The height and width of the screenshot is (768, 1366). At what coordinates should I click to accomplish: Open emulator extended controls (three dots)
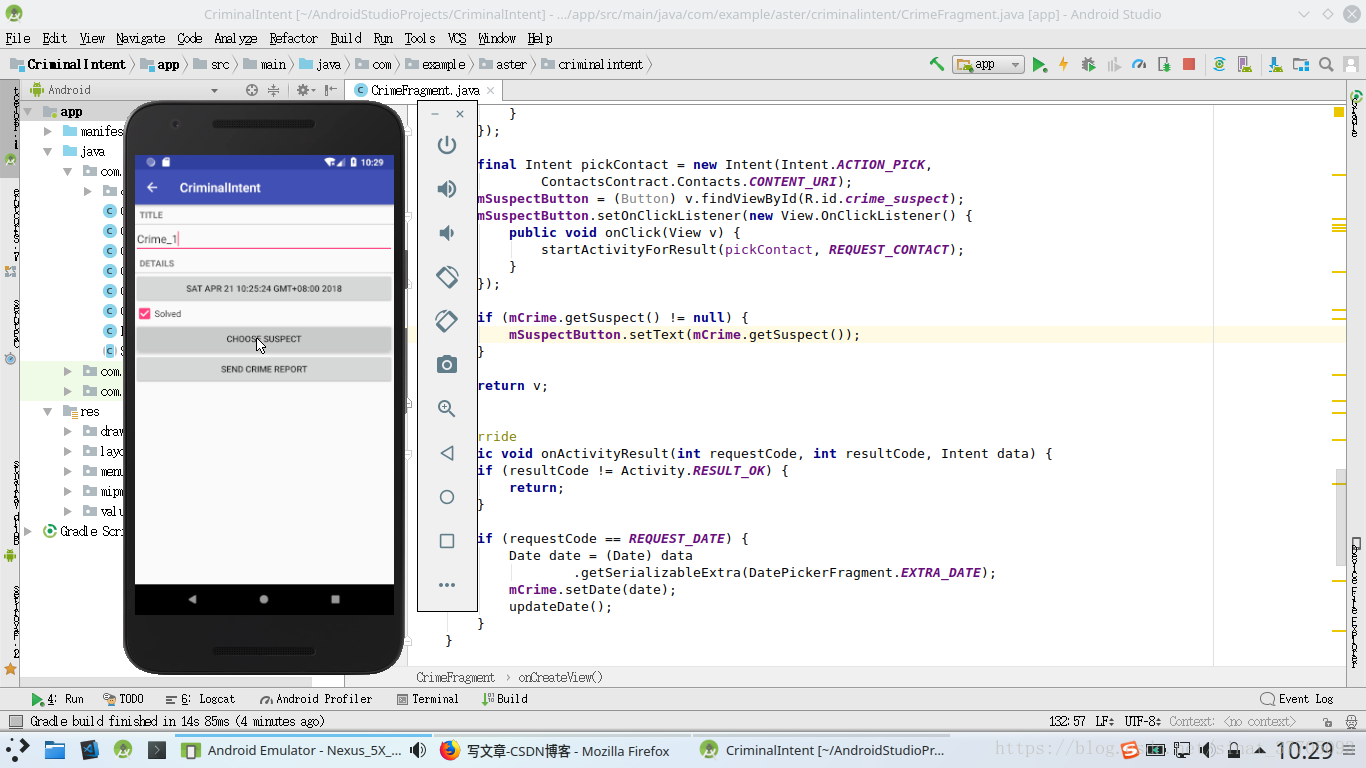[x=447, y=585]
